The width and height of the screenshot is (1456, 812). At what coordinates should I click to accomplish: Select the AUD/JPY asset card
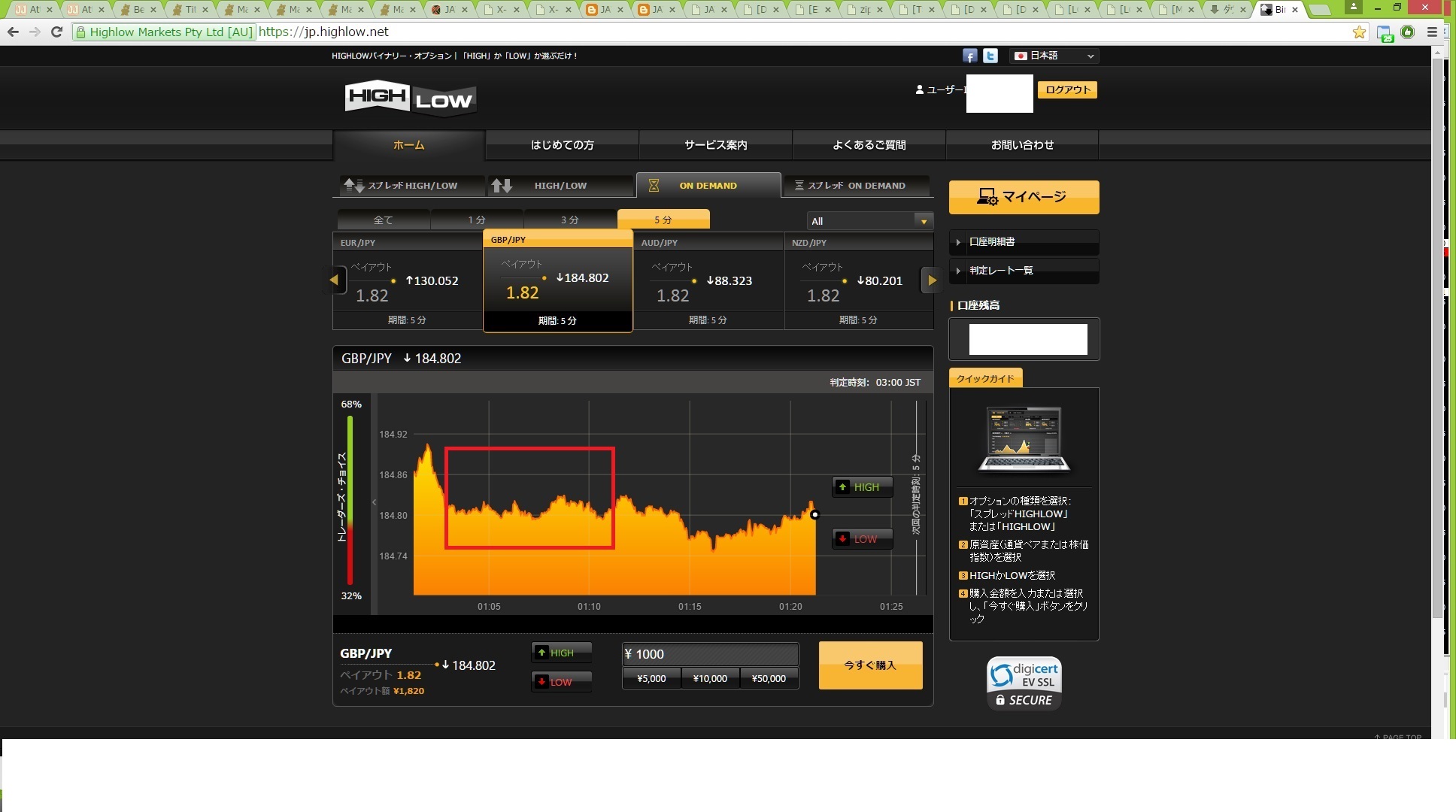tap(708, 281)
